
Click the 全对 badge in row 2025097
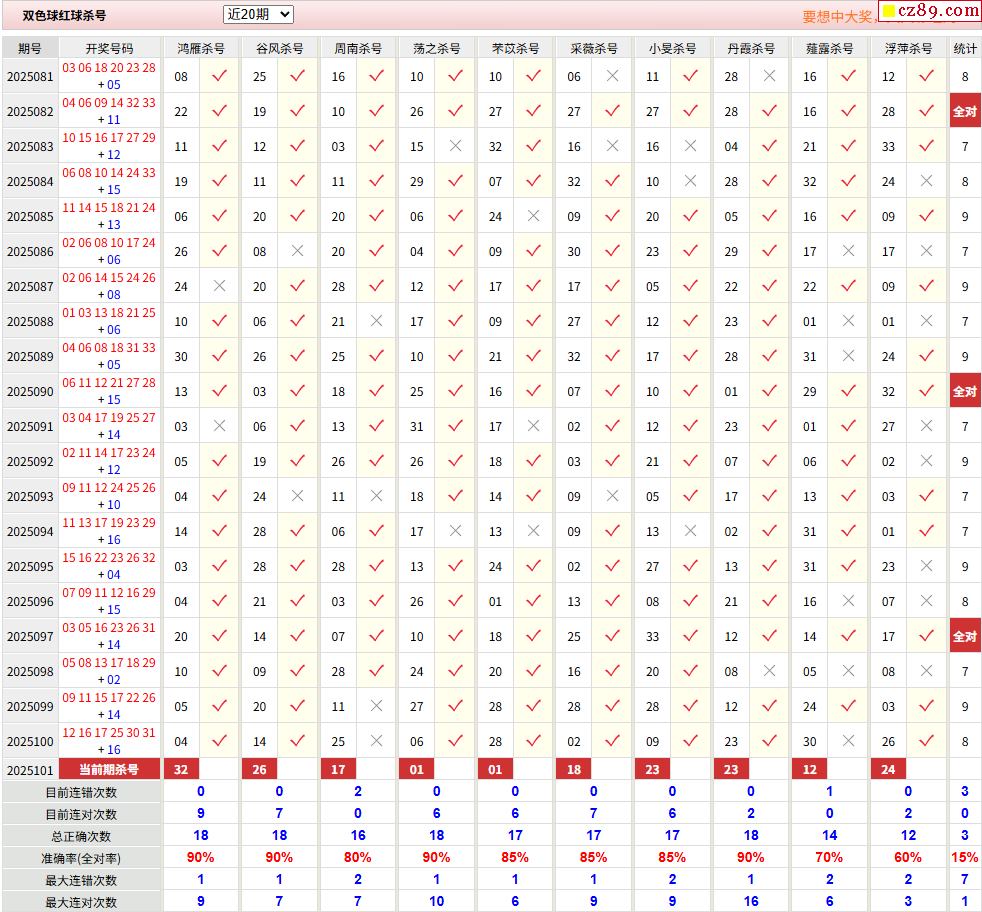click(x=965, y=636)
